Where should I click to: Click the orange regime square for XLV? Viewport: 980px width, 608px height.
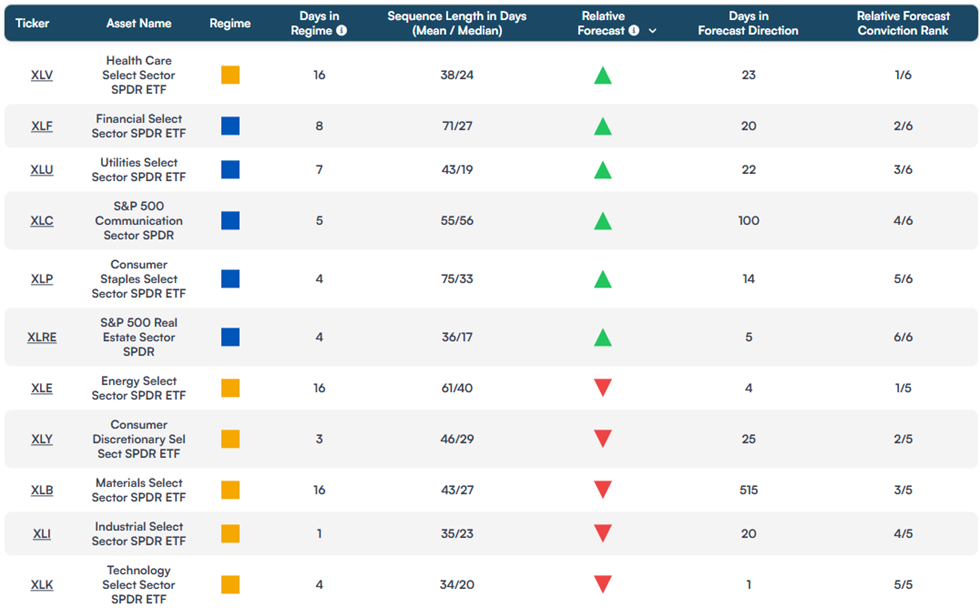tap(230, 75)
